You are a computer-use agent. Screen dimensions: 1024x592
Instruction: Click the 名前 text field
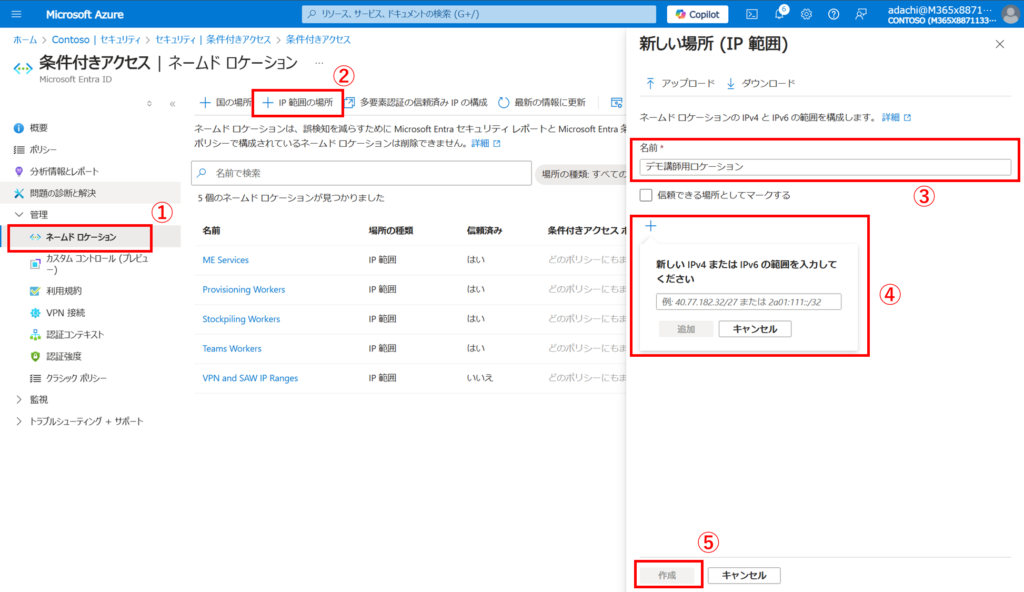825,167
